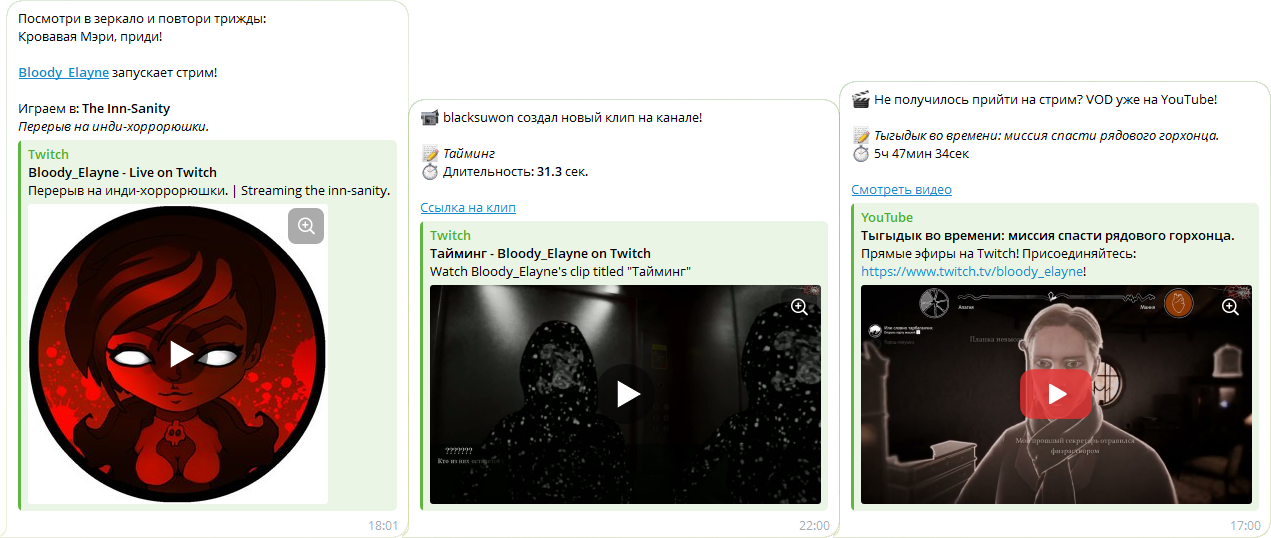
Task: Select 'The Inn-Sanity' game name text
Action: pyautogui.click(x=126, y=109)
